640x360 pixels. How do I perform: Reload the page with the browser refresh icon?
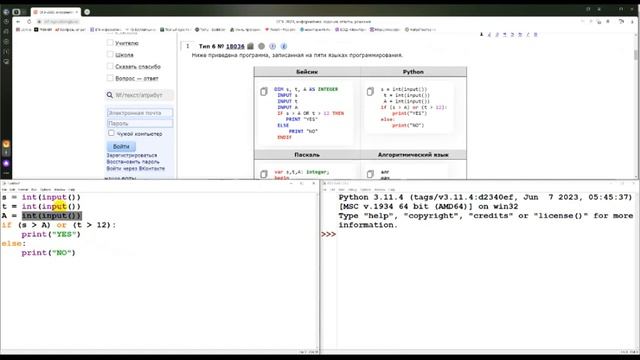click(x=29, y=22)
